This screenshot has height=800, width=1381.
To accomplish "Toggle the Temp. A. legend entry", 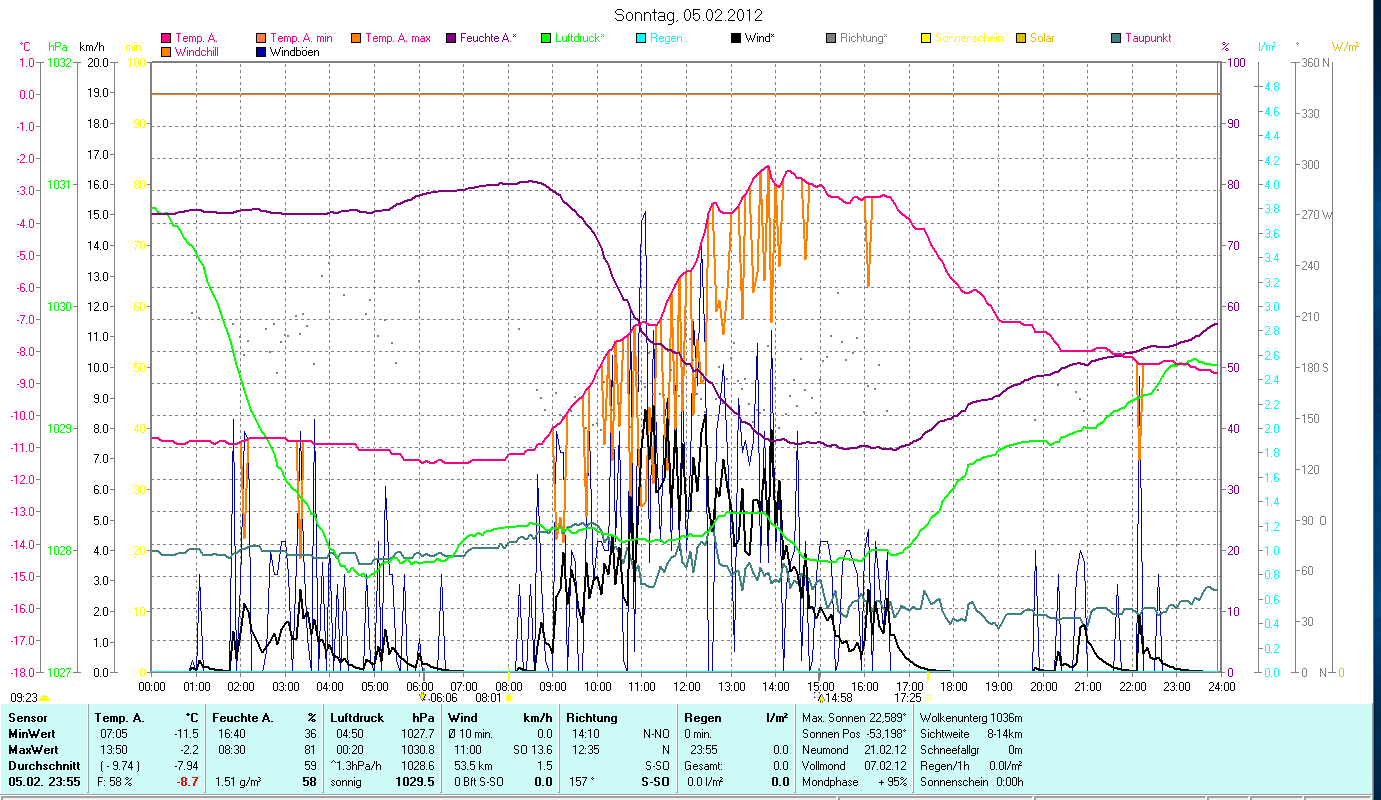I will point(195,38).
